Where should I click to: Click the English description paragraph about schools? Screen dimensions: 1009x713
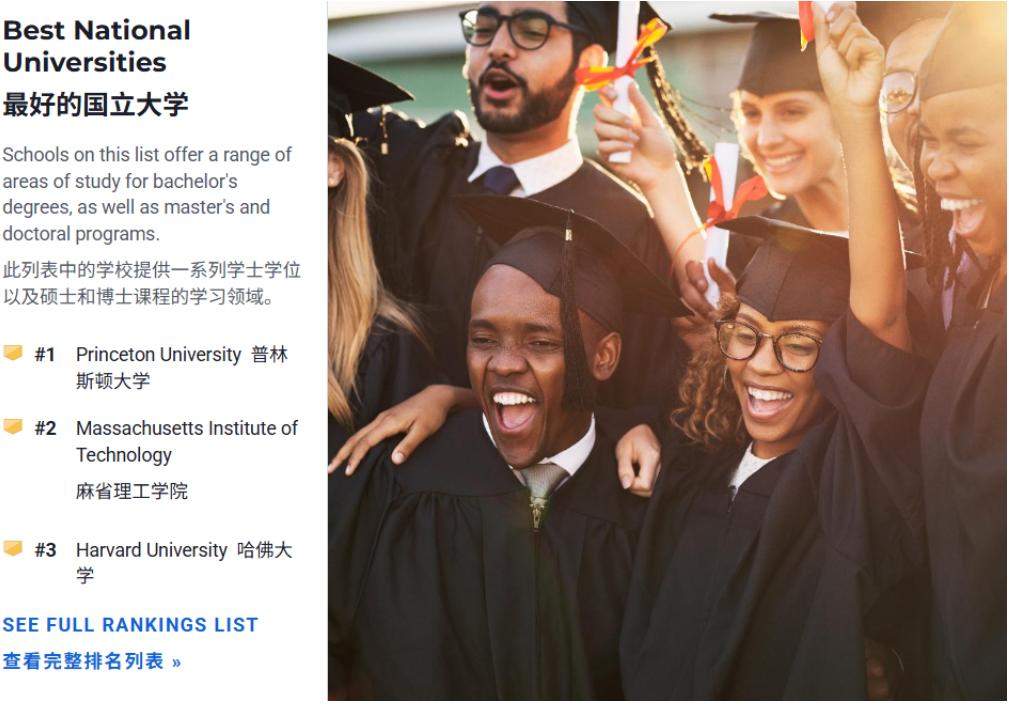147,194
